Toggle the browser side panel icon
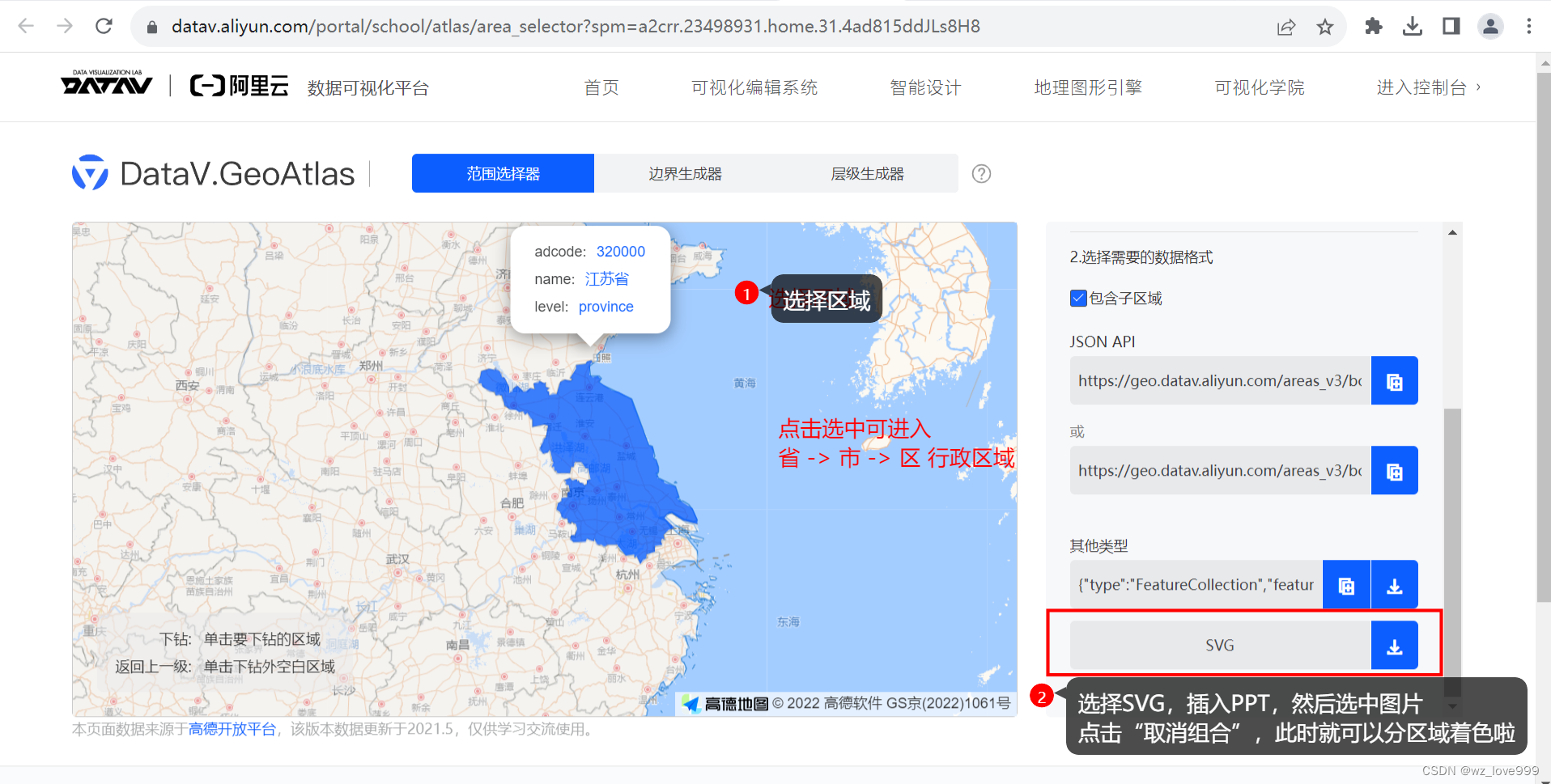Viewport: 1551px width, 784px height. (1451, 26)
